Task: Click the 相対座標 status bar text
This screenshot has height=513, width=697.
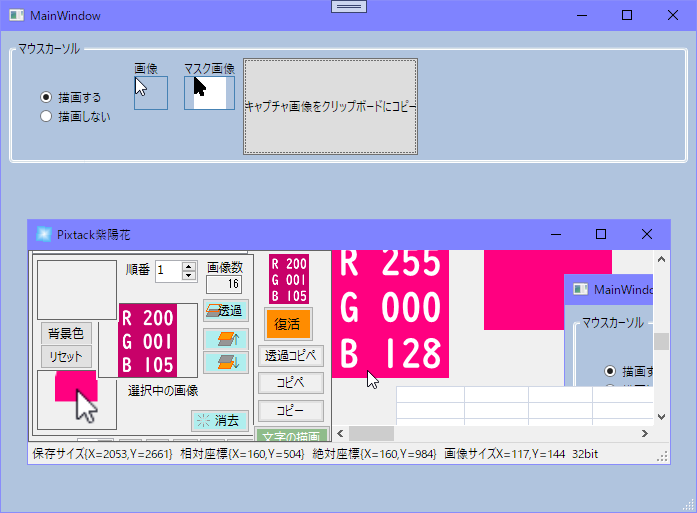Action: pos(242,454)
